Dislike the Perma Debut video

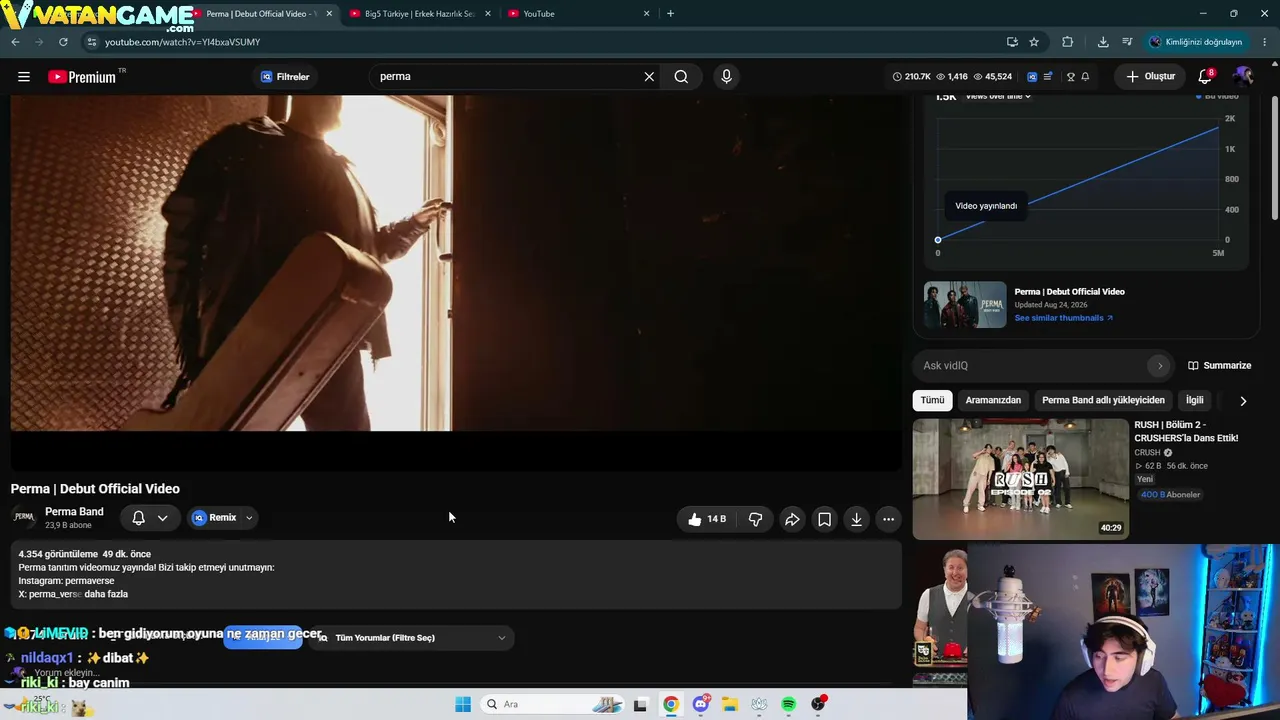click(756, 519)
